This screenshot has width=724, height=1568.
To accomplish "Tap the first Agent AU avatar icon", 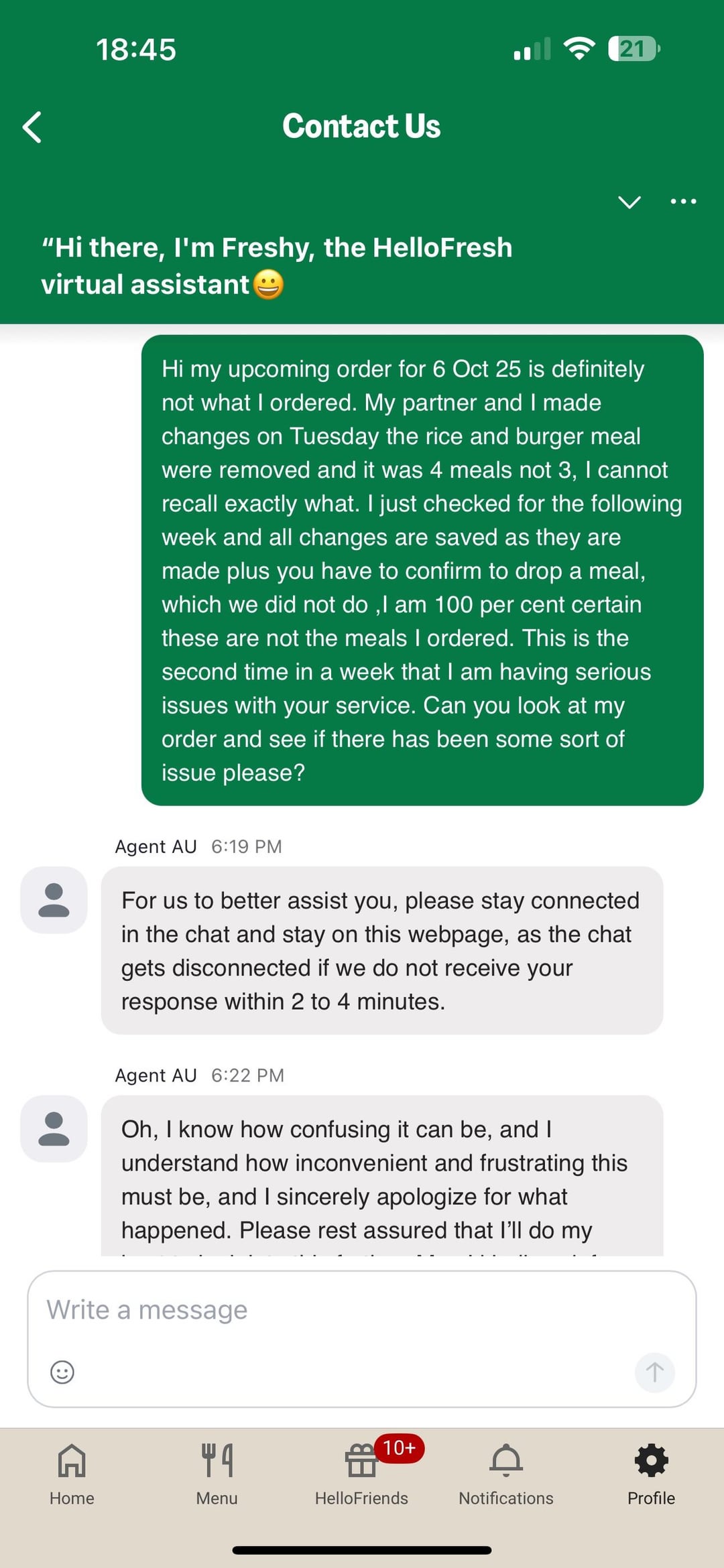I will point(54,900).
